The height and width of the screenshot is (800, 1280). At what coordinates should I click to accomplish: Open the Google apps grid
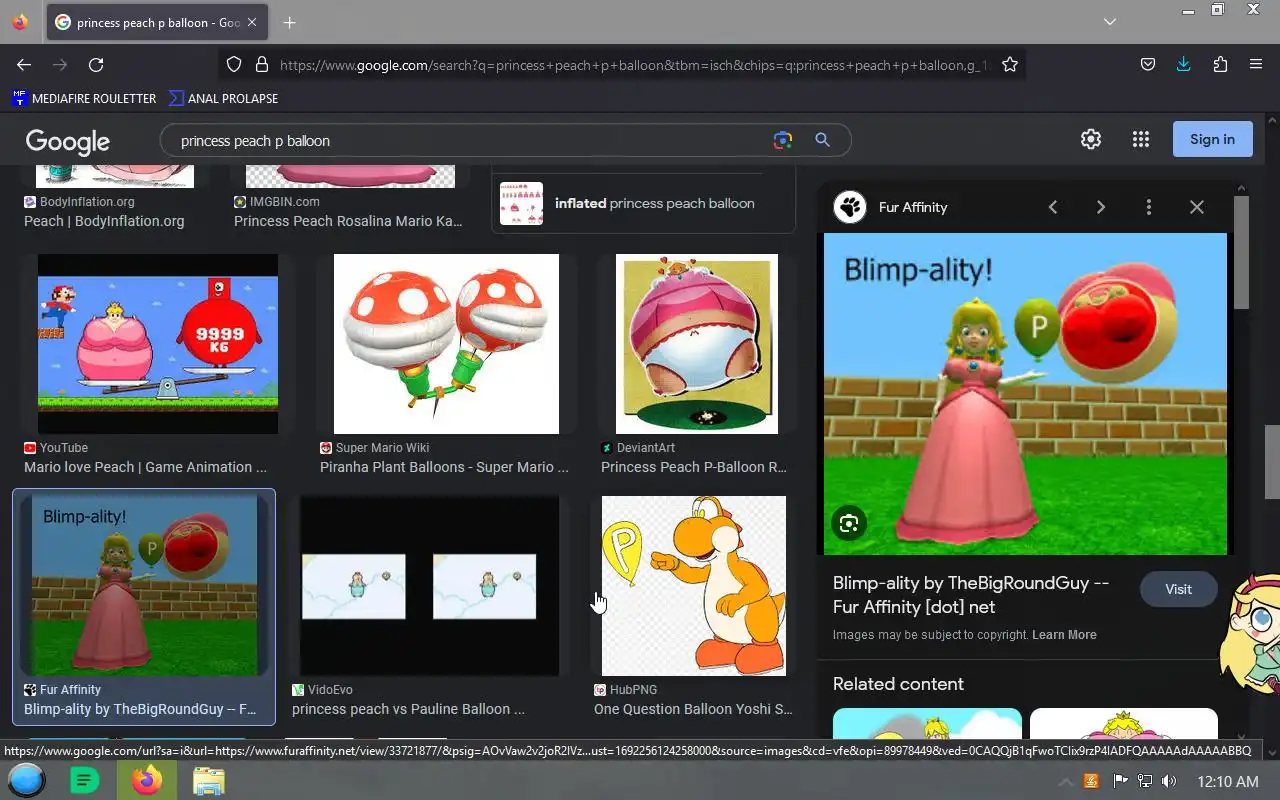(x=1141, y=140)
